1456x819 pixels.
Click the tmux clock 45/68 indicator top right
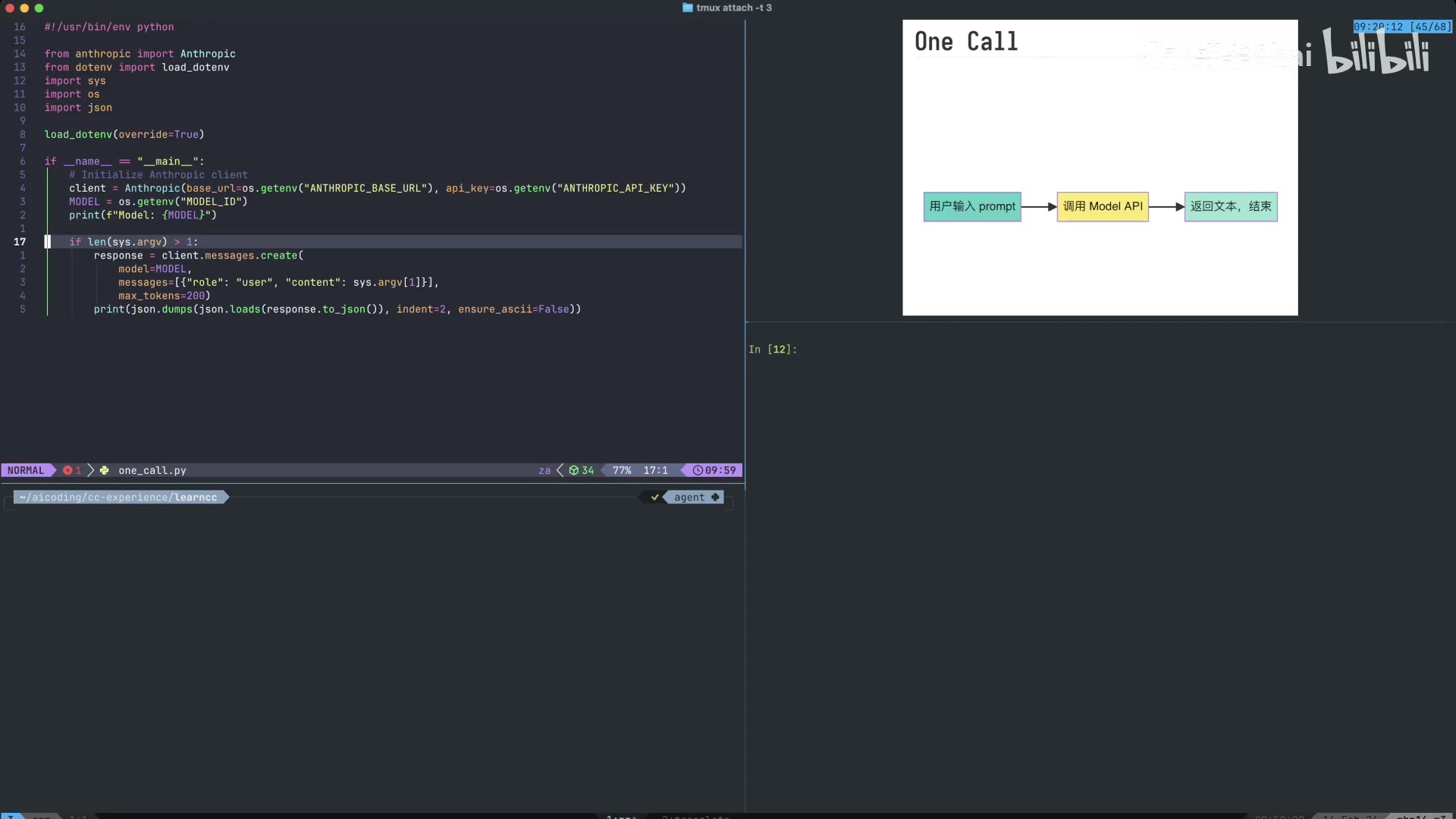click(1402, 27)
